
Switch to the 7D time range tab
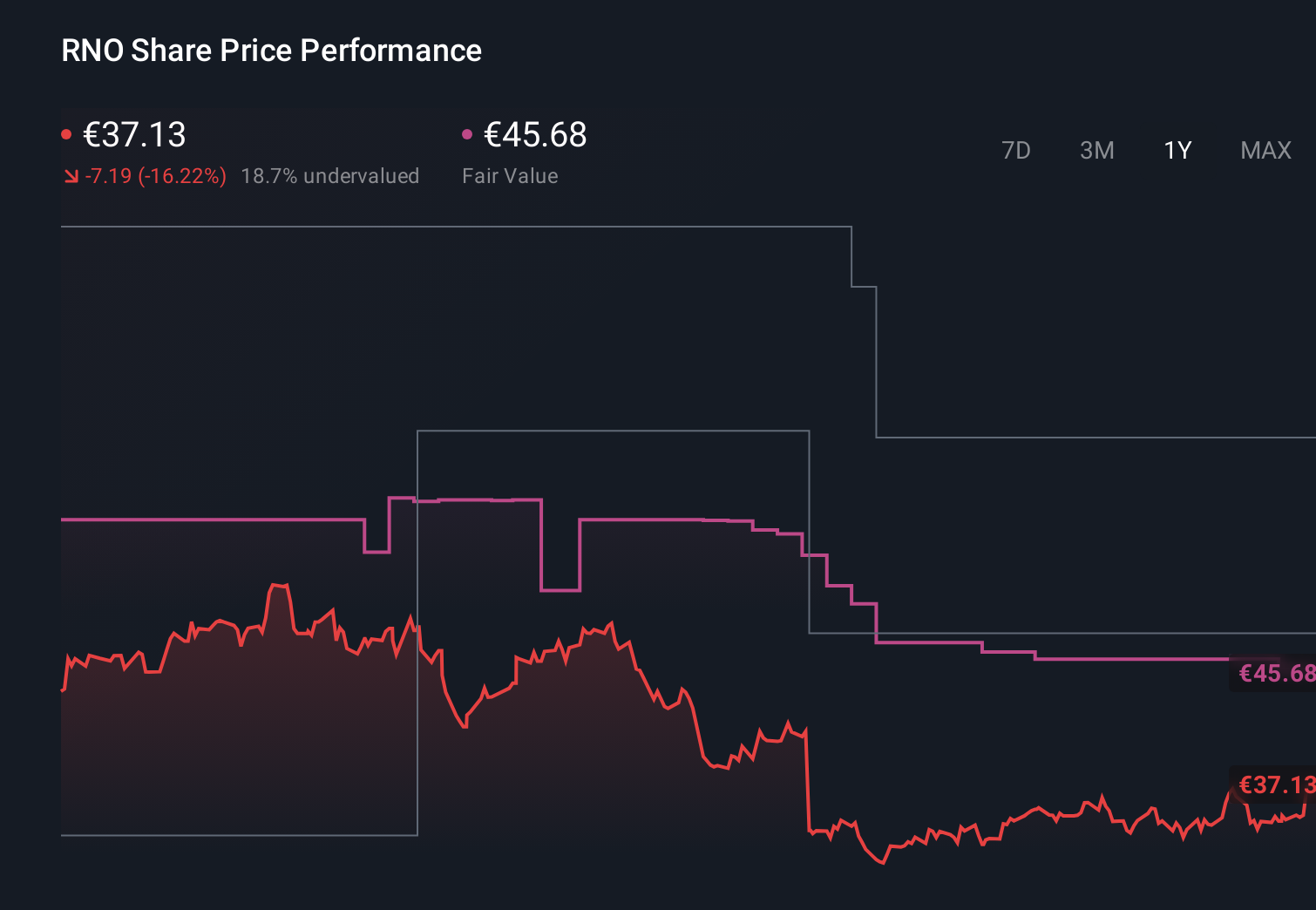1017,150
